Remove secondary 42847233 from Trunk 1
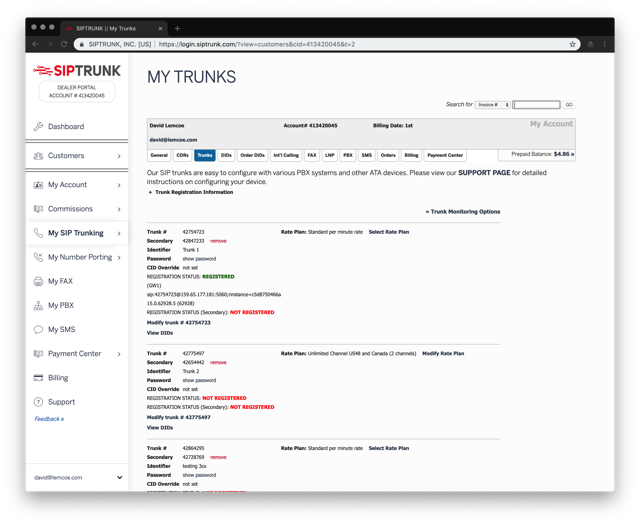The width and height of the screenshot is (640, 525). click(218, 241)
